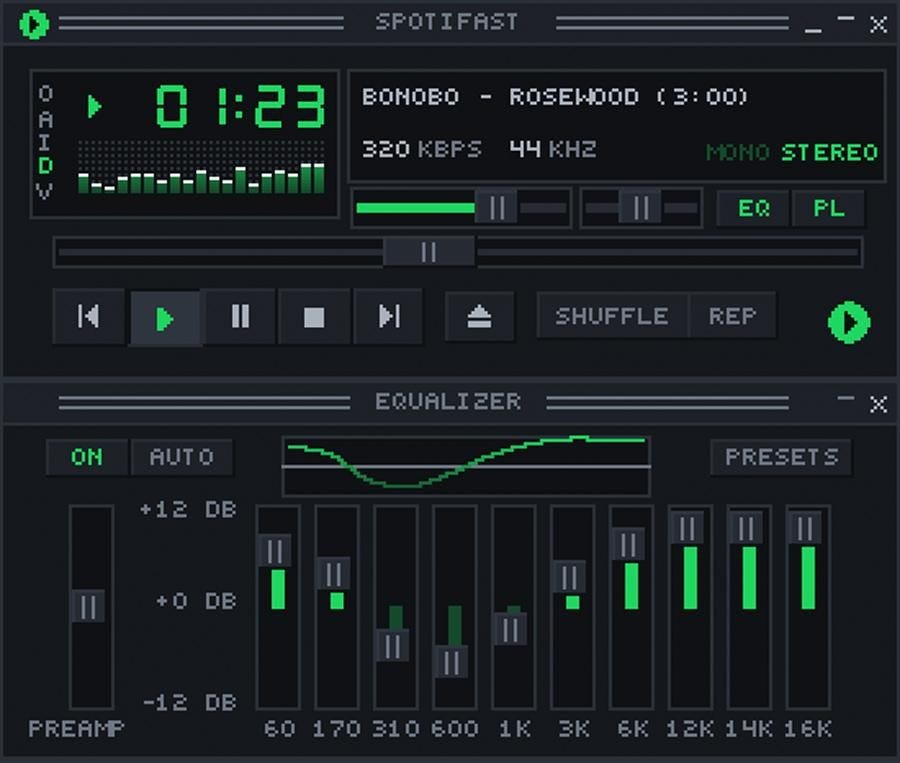Click the 6K band slider handle
This screenshot has width=900, height=763.
628,544
